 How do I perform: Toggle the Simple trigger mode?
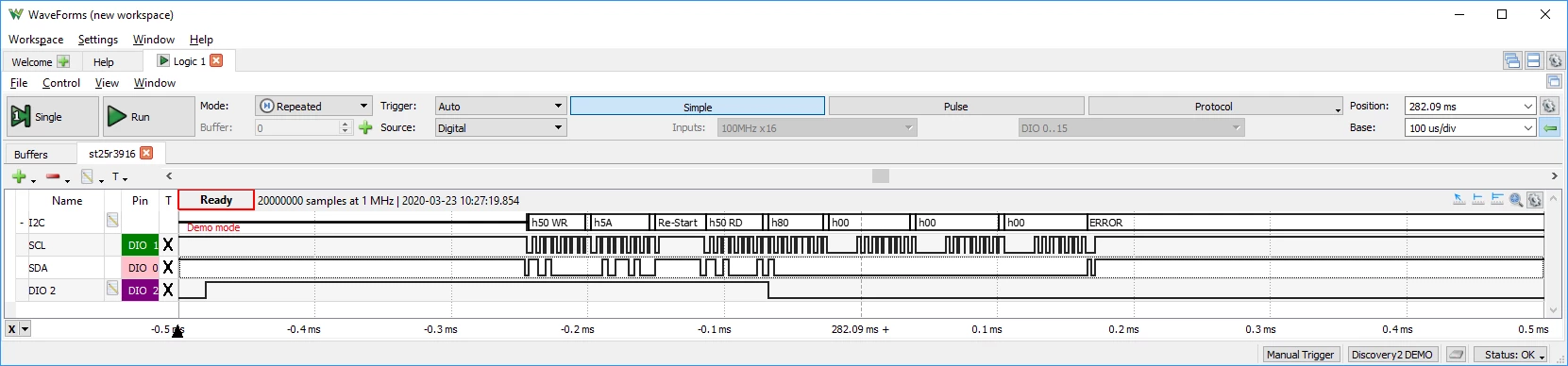pyautogui.click(x=698, y=107)
